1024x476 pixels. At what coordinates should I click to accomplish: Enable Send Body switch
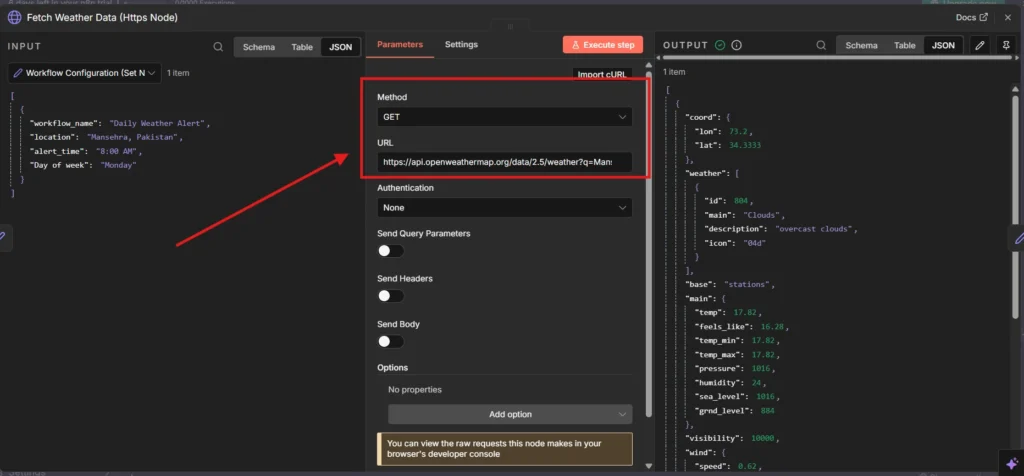(391, 341)
